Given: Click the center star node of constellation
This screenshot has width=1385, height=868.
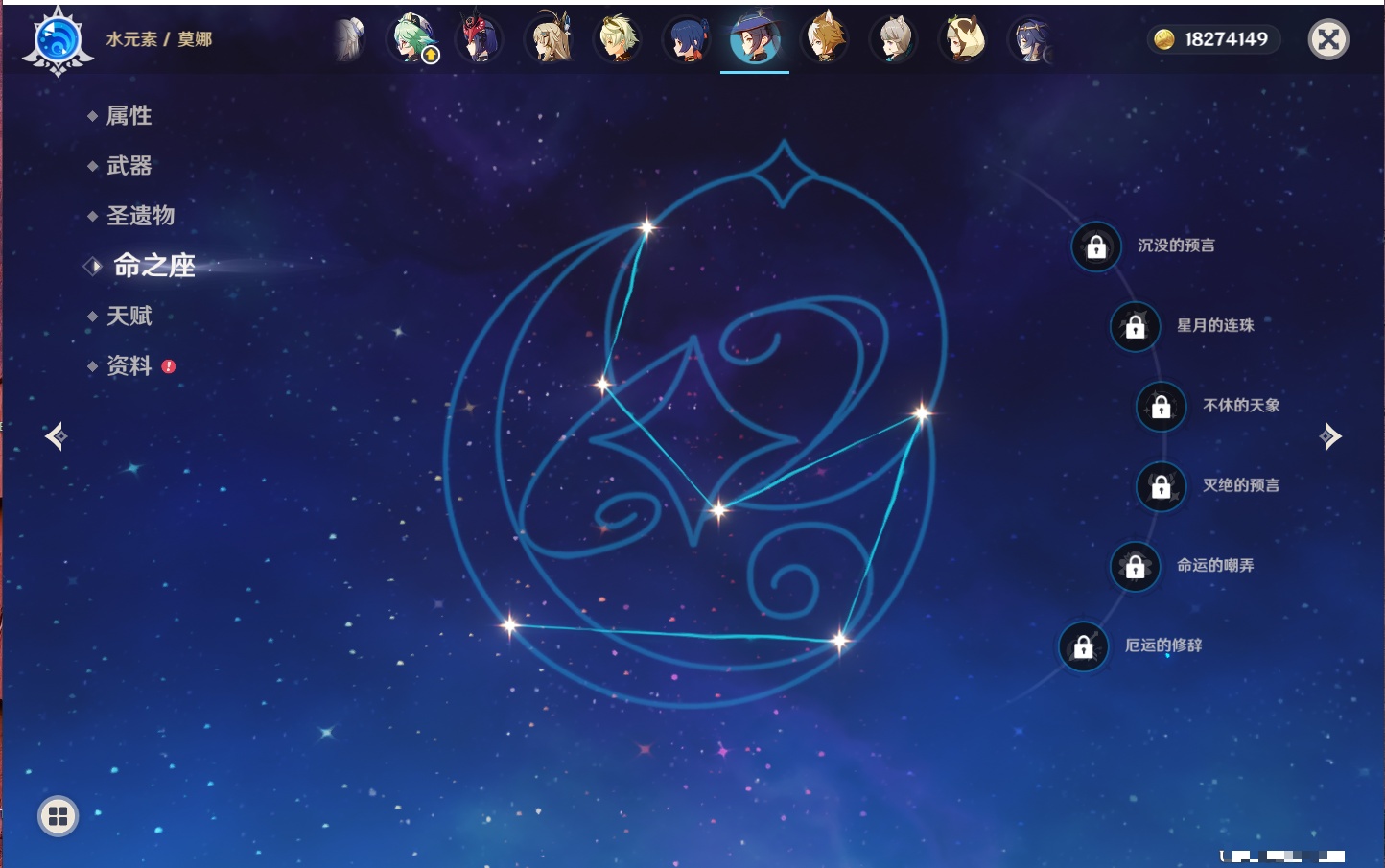Looking at the screenshot, I should [x=718, y=509].
